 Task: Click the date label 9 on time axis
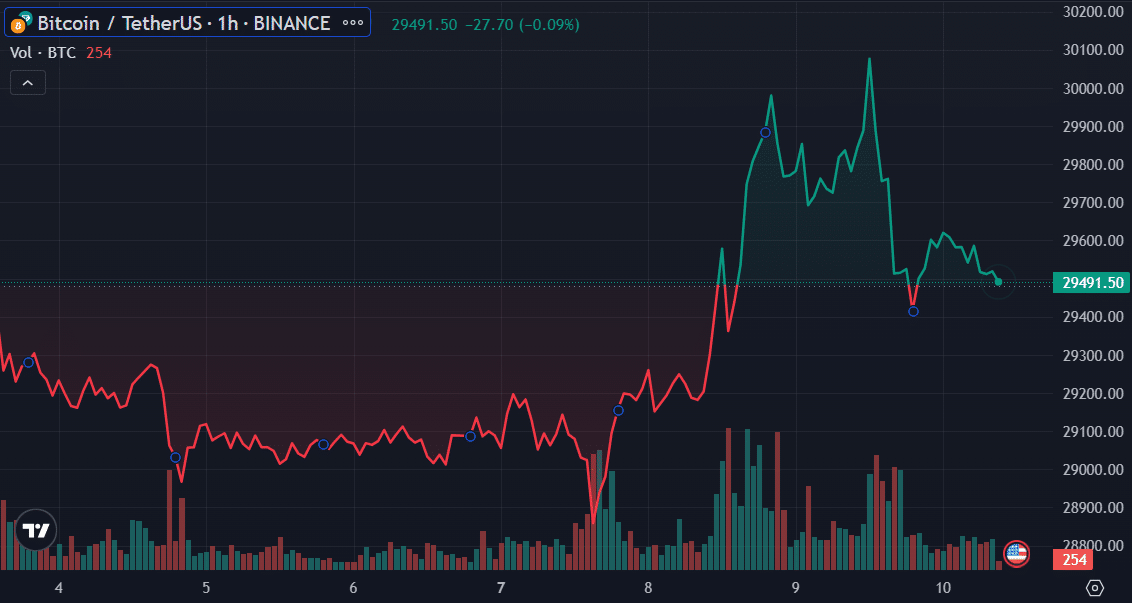795,588
